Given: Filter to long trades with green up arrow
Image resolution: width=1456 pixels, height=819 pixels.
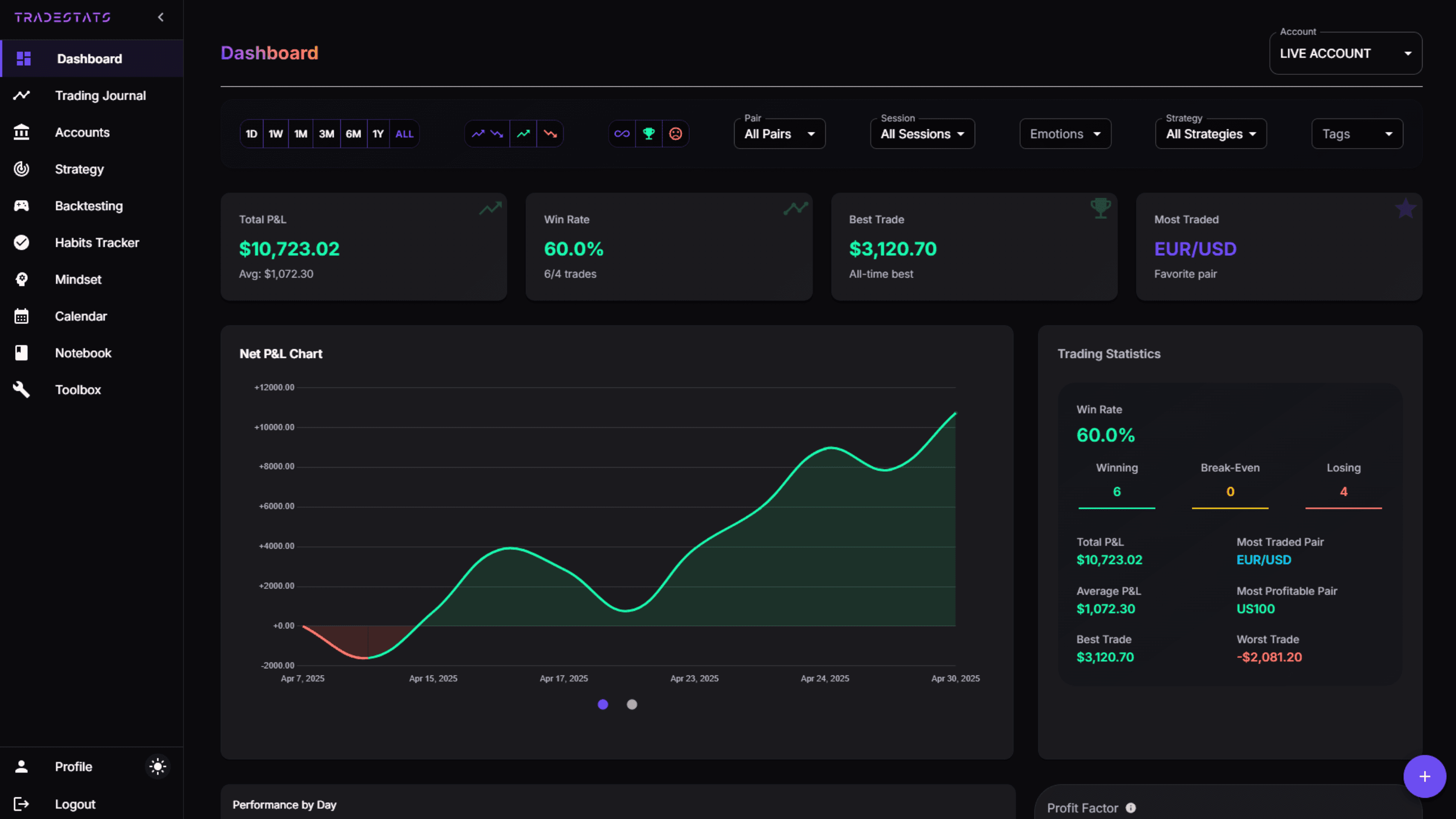Looking at the screenshot, I should pyautogui.click(x=523, y=134).
